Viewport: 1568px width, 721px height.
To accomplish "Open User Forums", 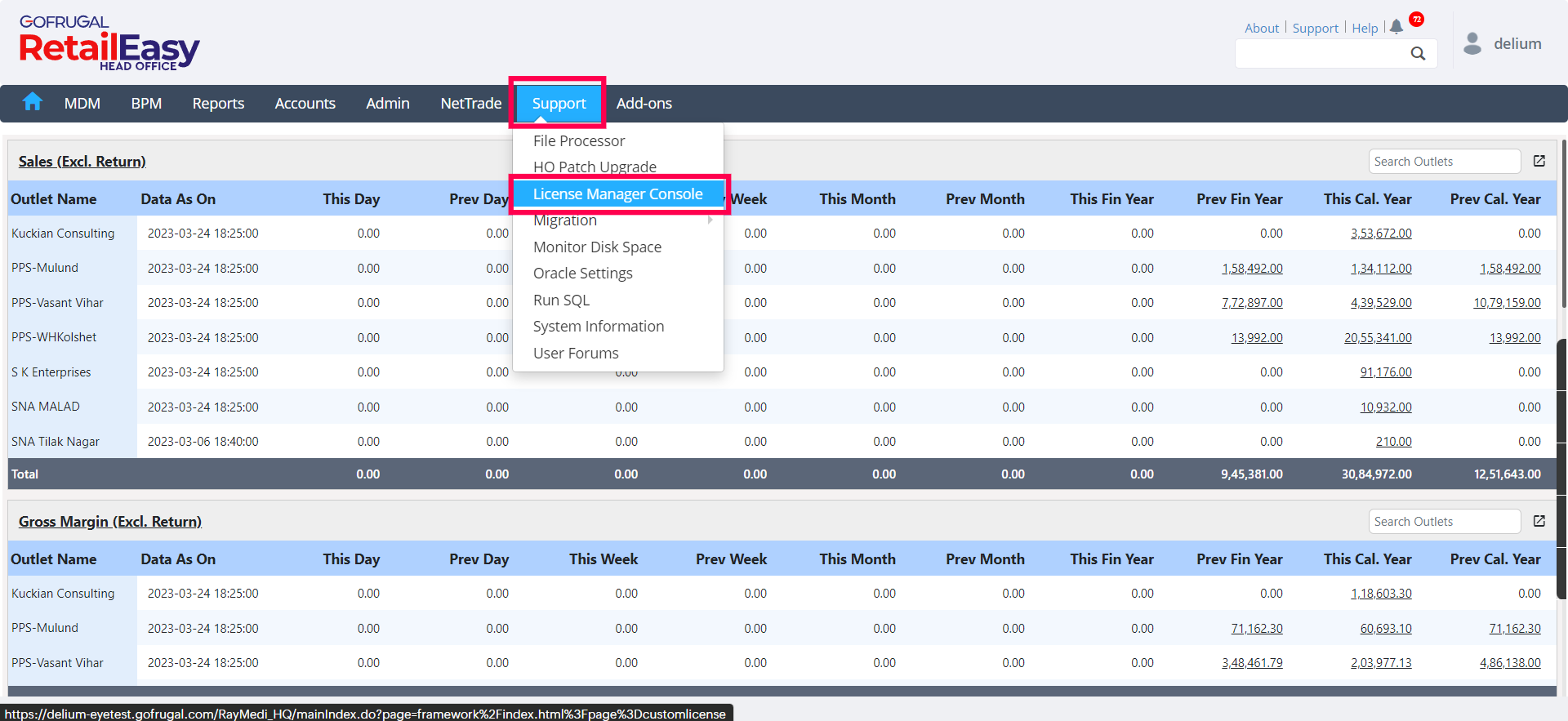I will tap(576, 353).
